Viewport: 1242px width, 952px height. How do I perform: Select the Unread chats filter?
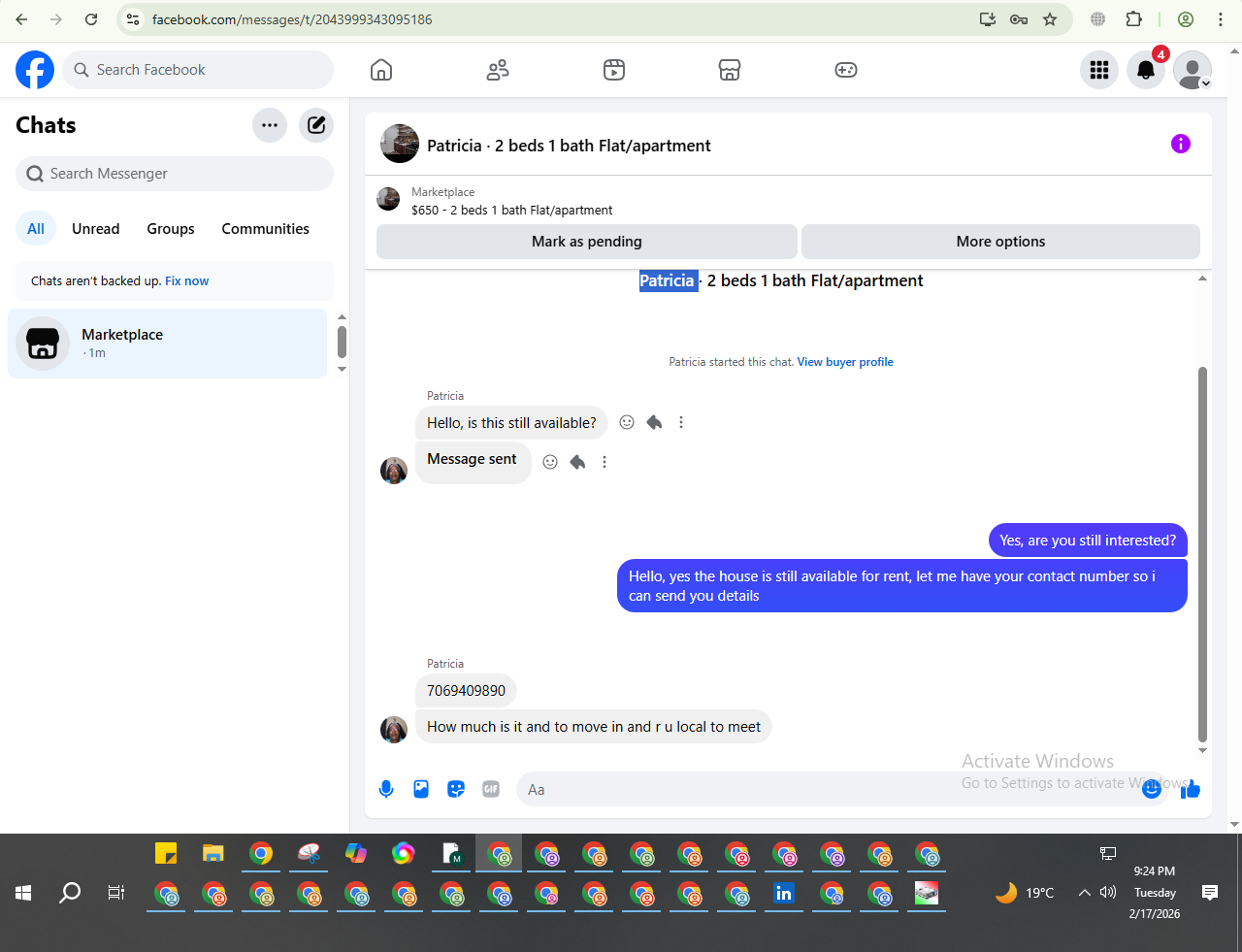pyautogui.click(x=96, y=229)
